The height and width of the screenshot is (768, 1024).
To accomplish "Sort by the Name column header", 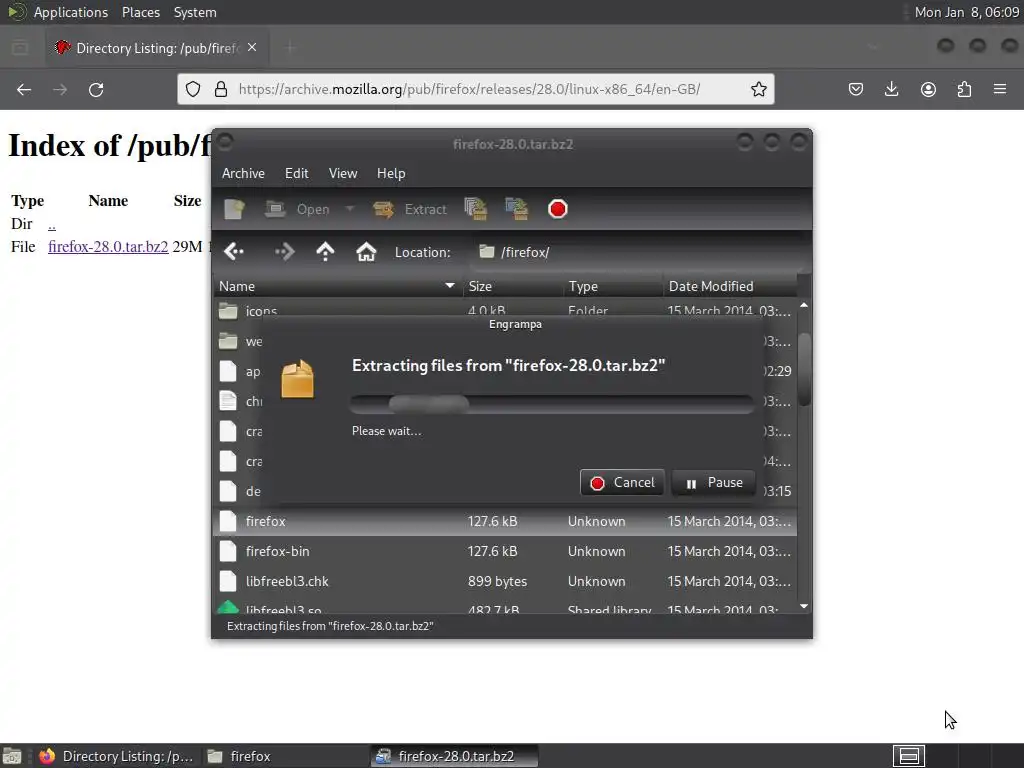I will point(337,286).
